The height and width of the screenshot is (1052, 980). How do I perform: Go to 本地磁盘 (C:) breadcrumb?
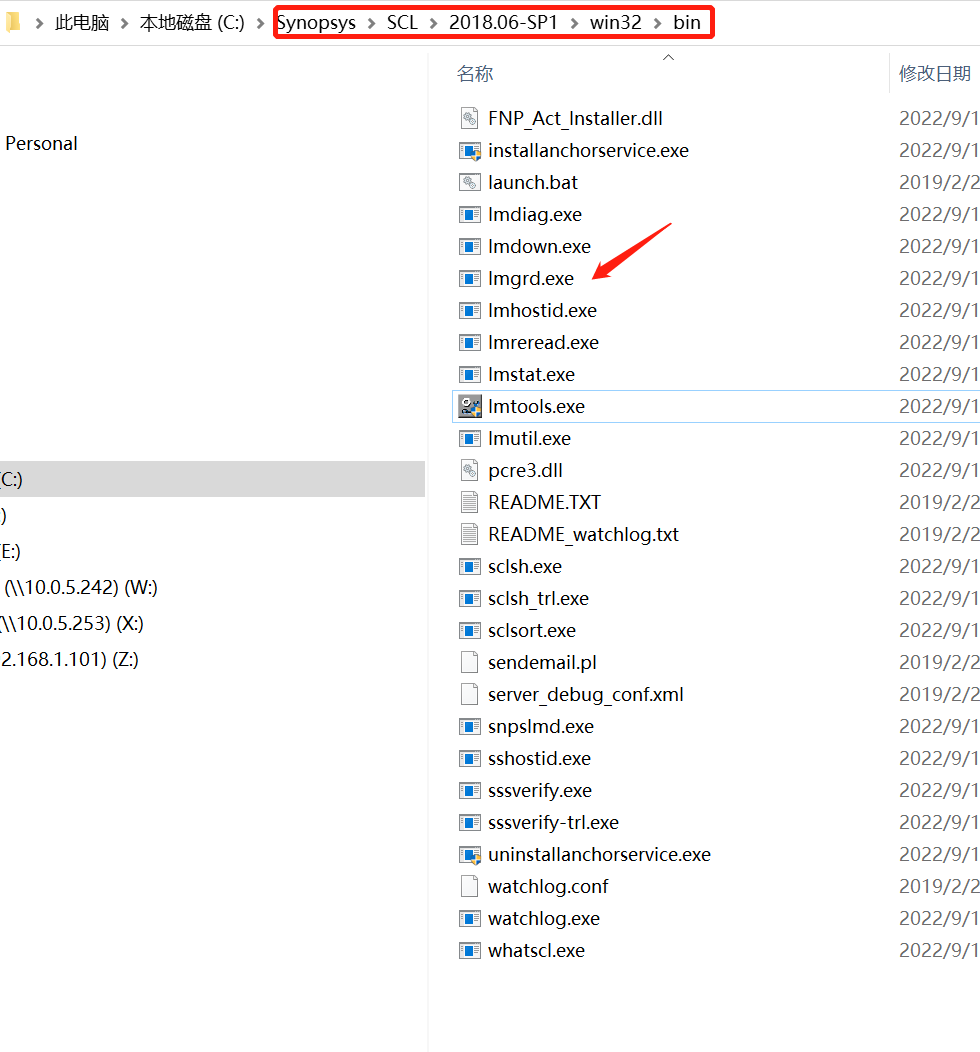coord(193,23)
